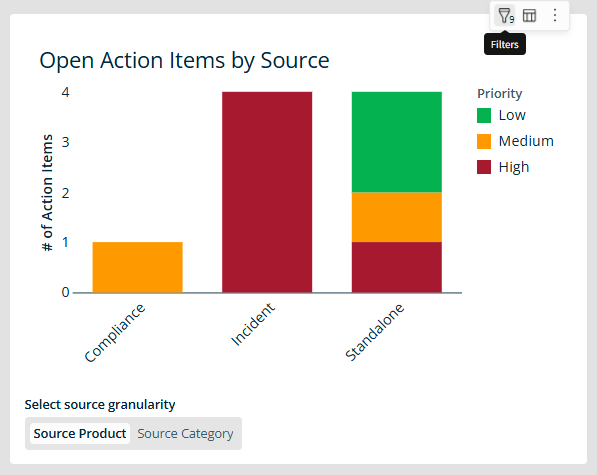The height and width of the screenshot is (475, 597).
Task: Click the orange Compliance bar
Action: click(x=137, y=267)
